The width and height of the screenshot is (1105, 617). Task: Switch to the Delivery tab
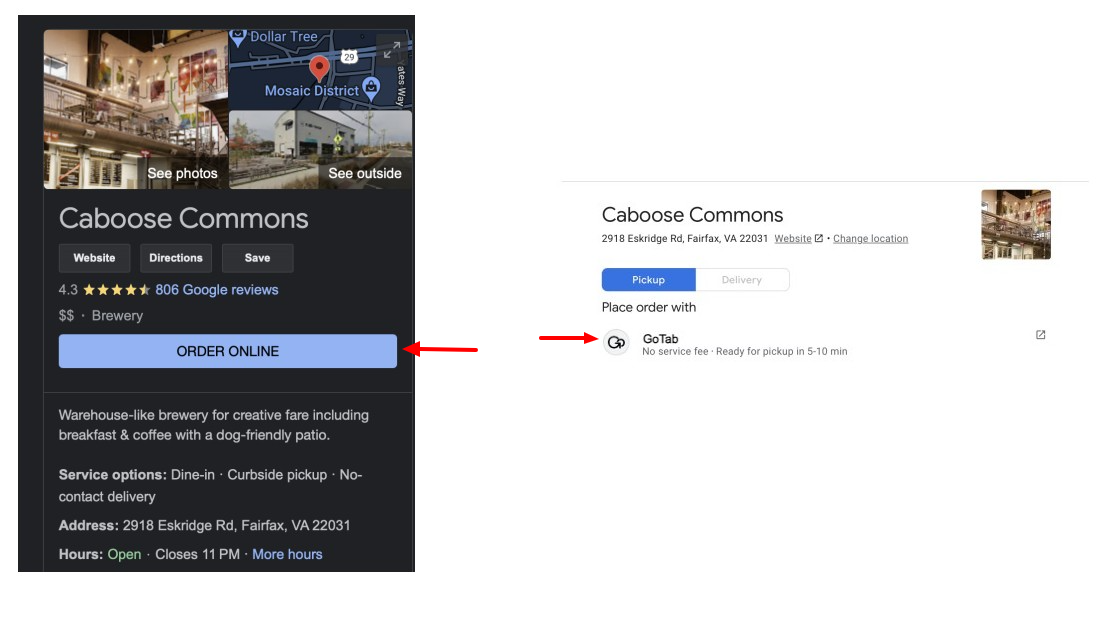(x=741, y=280)
